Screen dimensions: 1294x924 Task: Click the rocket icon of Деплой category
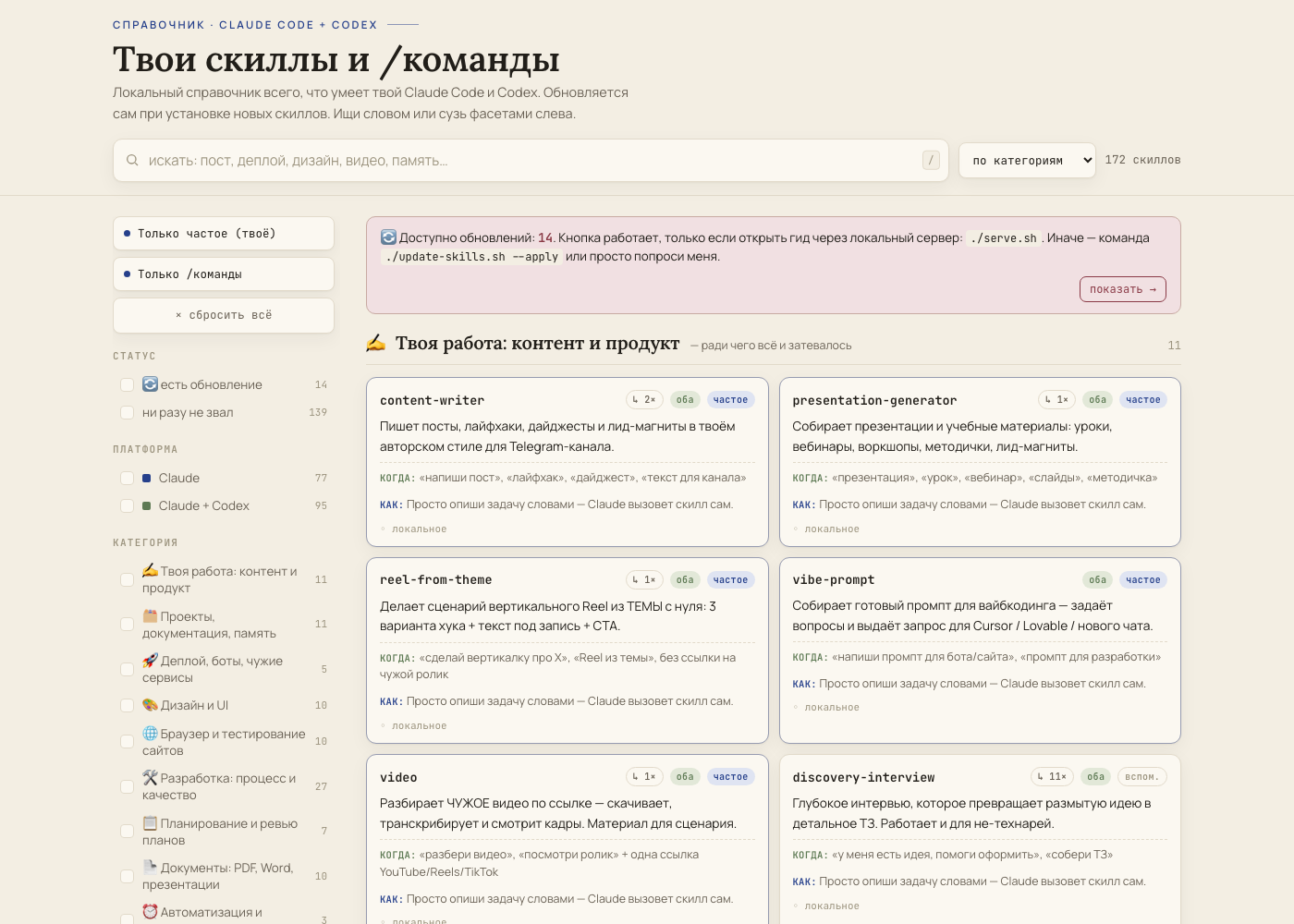pyautogui.click(x=150, y=660)
